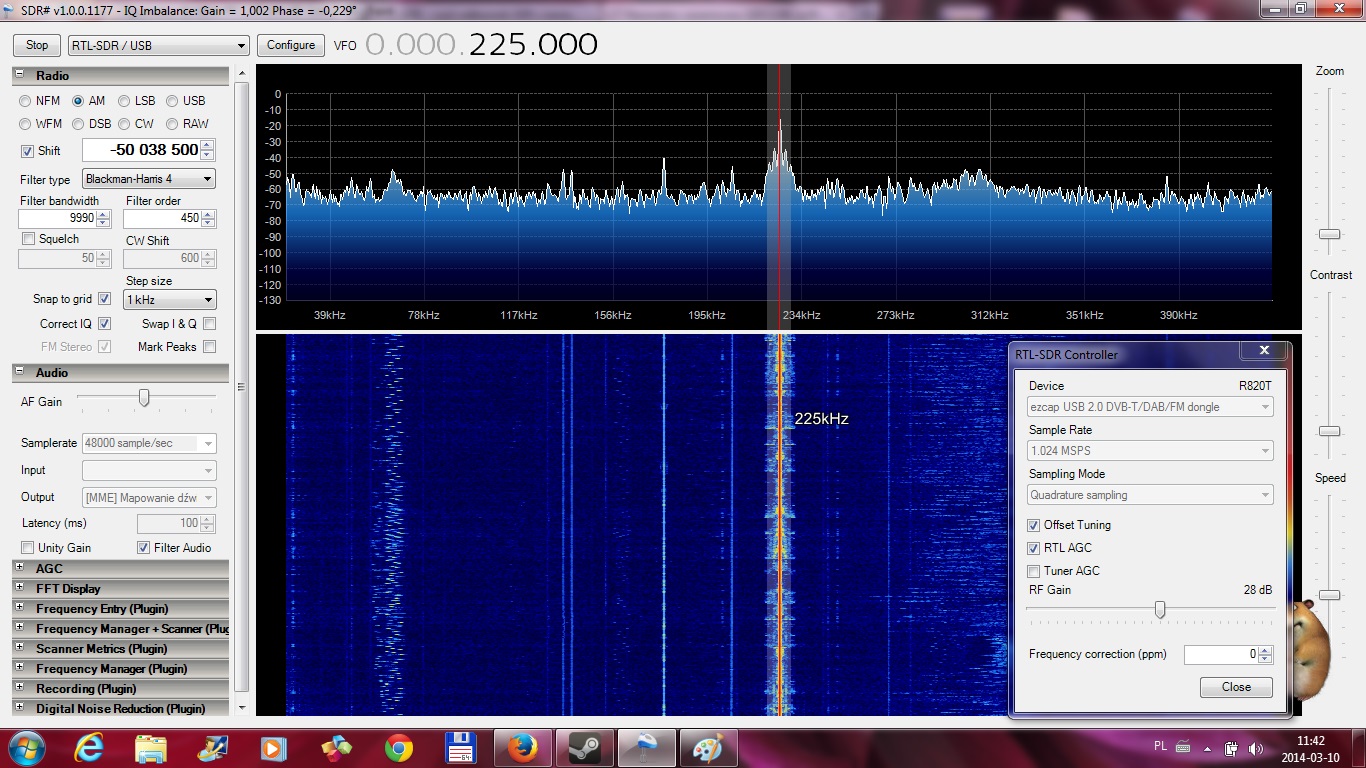Open the RTL-SDR / USB source dropdown

tap(158, 45)
